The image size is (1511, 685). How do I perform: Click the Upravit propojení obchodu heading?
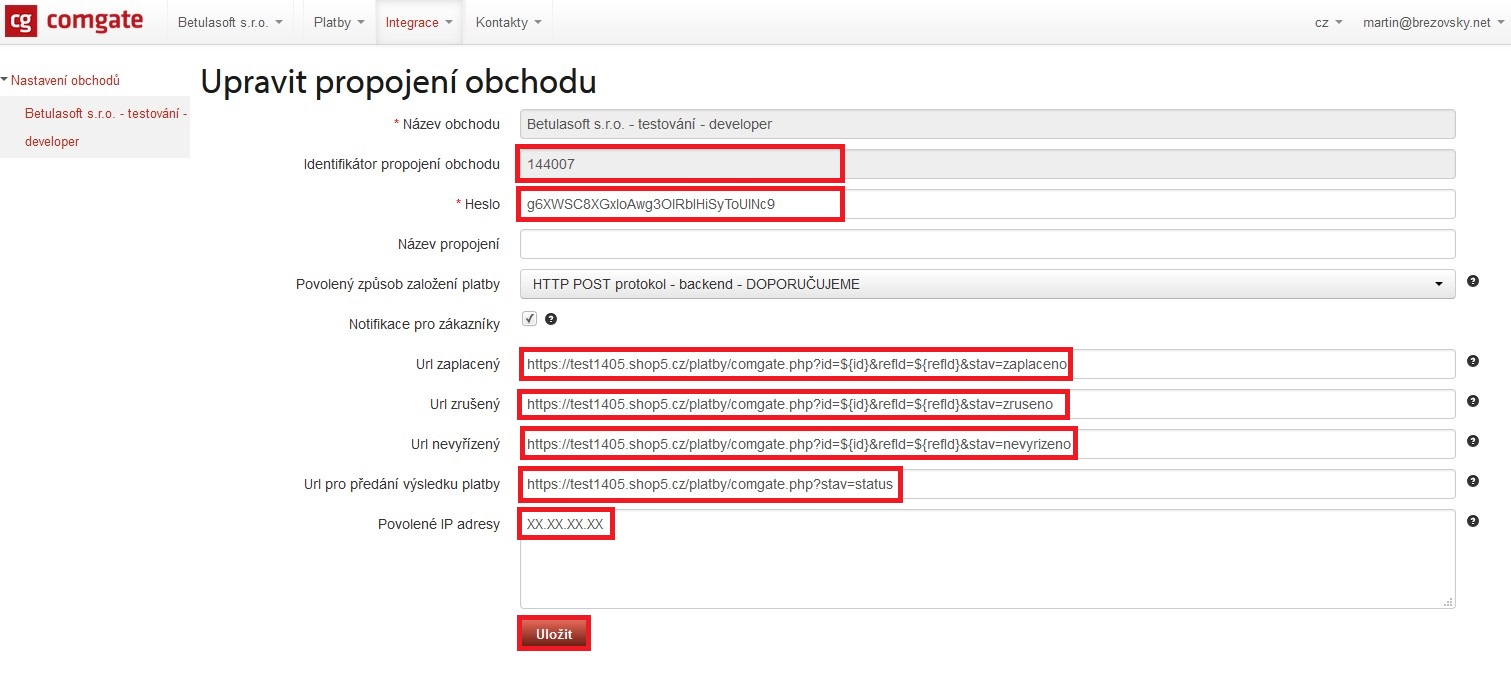coord(399,82)
